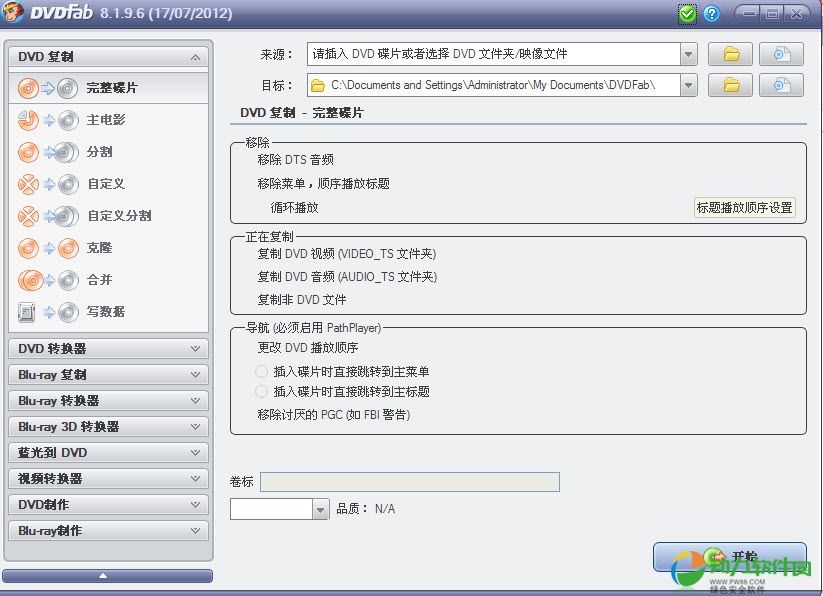This screenshot has width=823, height=596.
Task: Expand the DVD 转换器 section
Action: [x=108, y=349]
